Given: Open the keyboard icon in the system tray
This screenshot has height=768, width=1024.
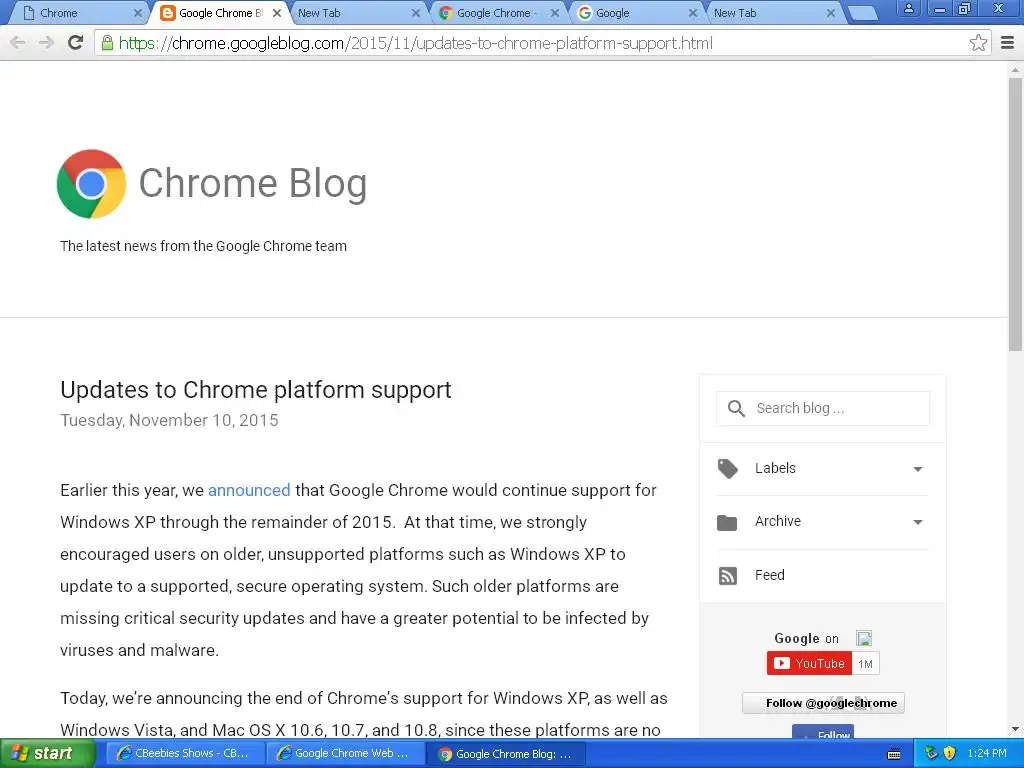Looking at the screenshot, I should [894, 754].
